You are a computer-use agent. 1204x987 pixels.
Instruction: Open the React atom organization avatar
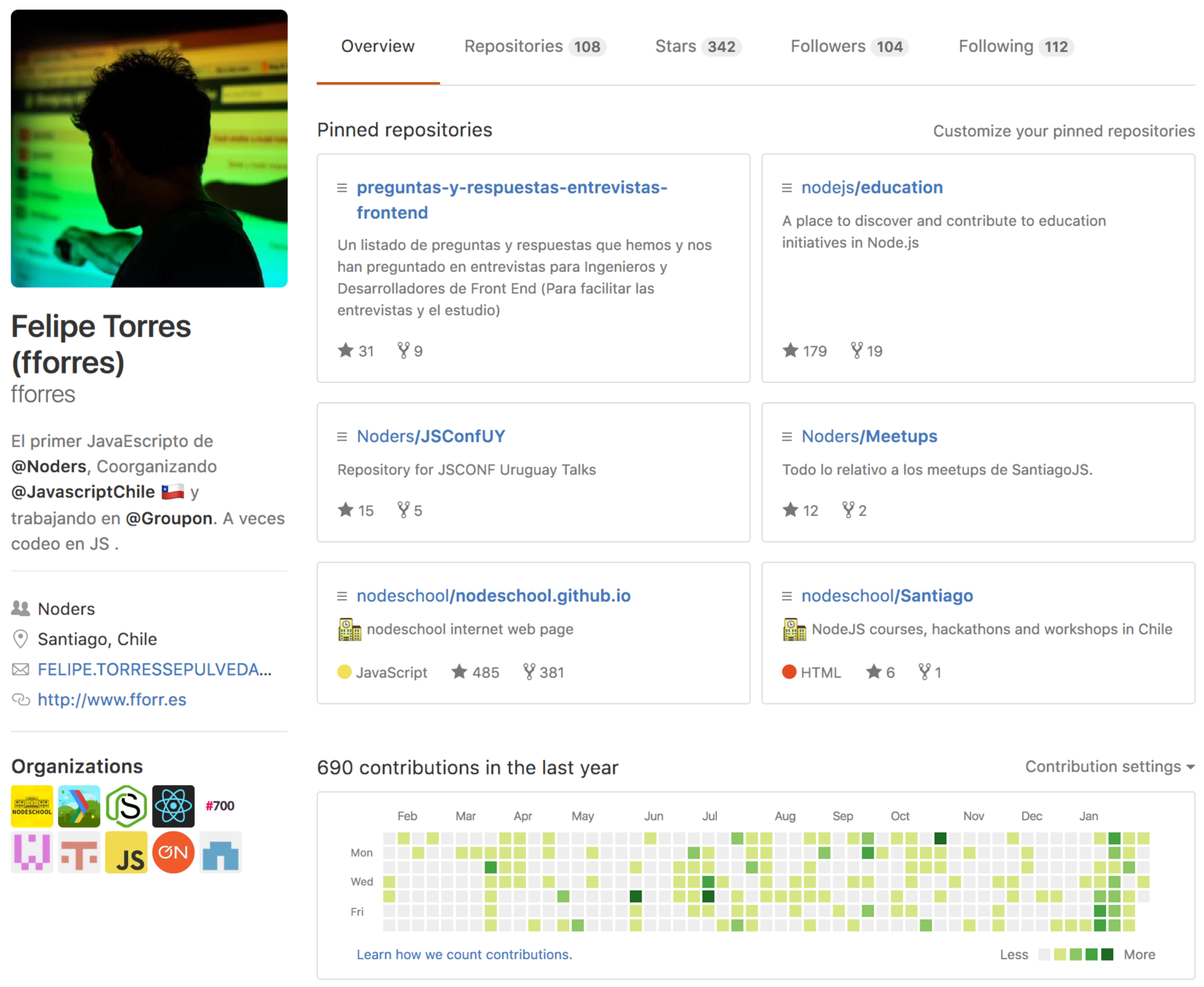point(173,806)
